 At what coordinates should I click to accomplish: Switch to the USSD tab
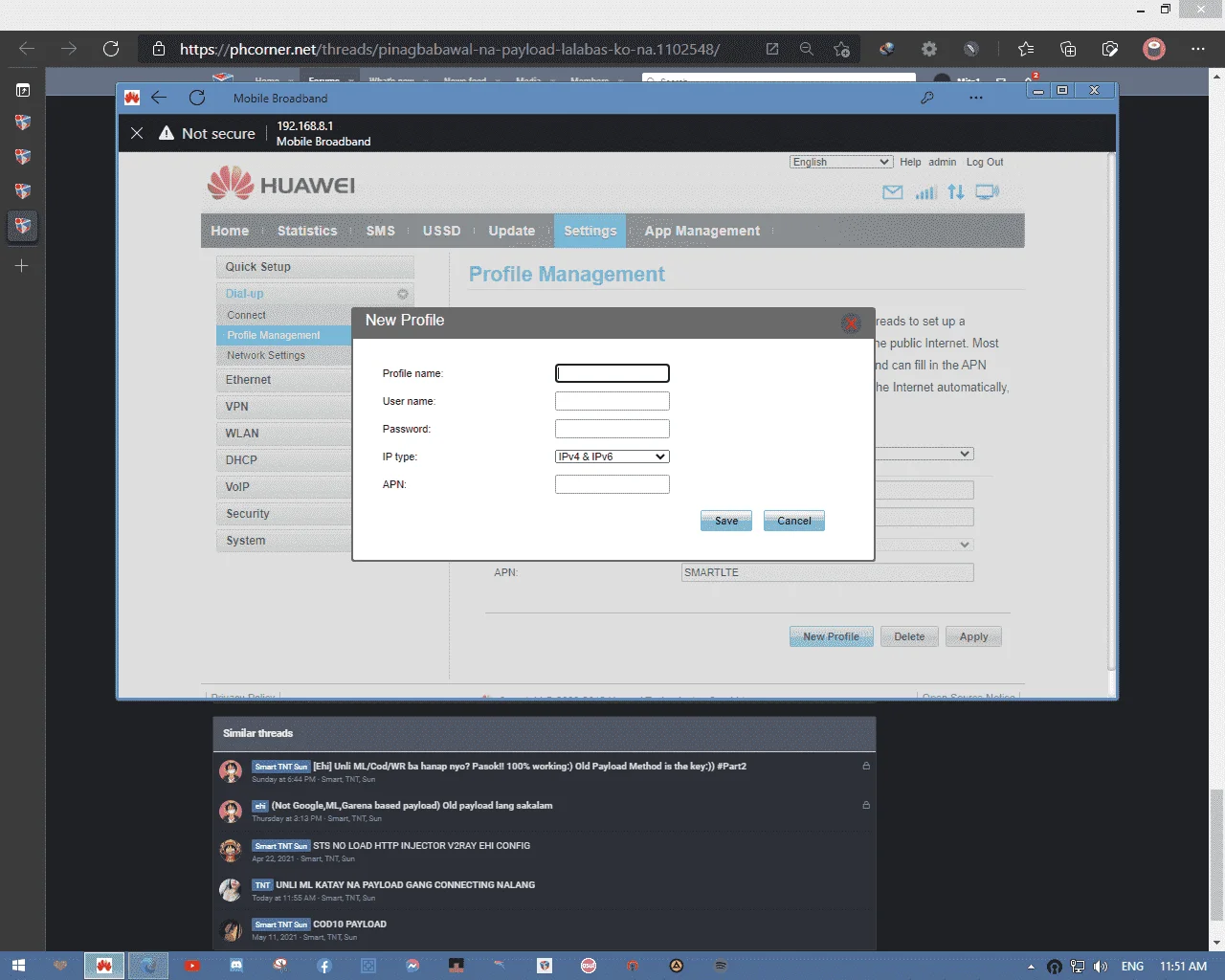point(442,231)
